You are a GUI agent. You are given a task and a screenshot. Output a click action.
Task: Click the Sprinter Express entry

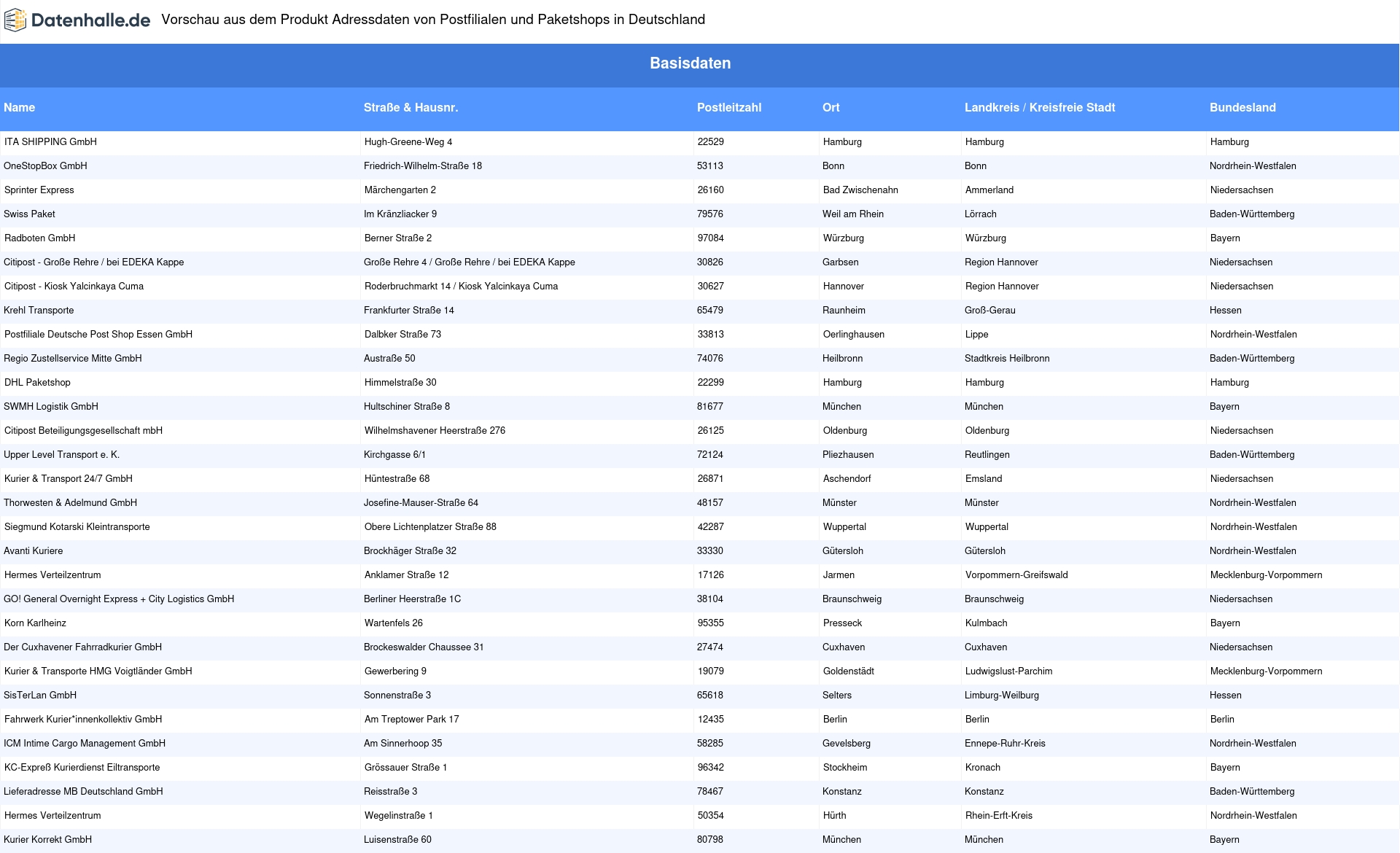pyautogui.click(x=39, y=190)
